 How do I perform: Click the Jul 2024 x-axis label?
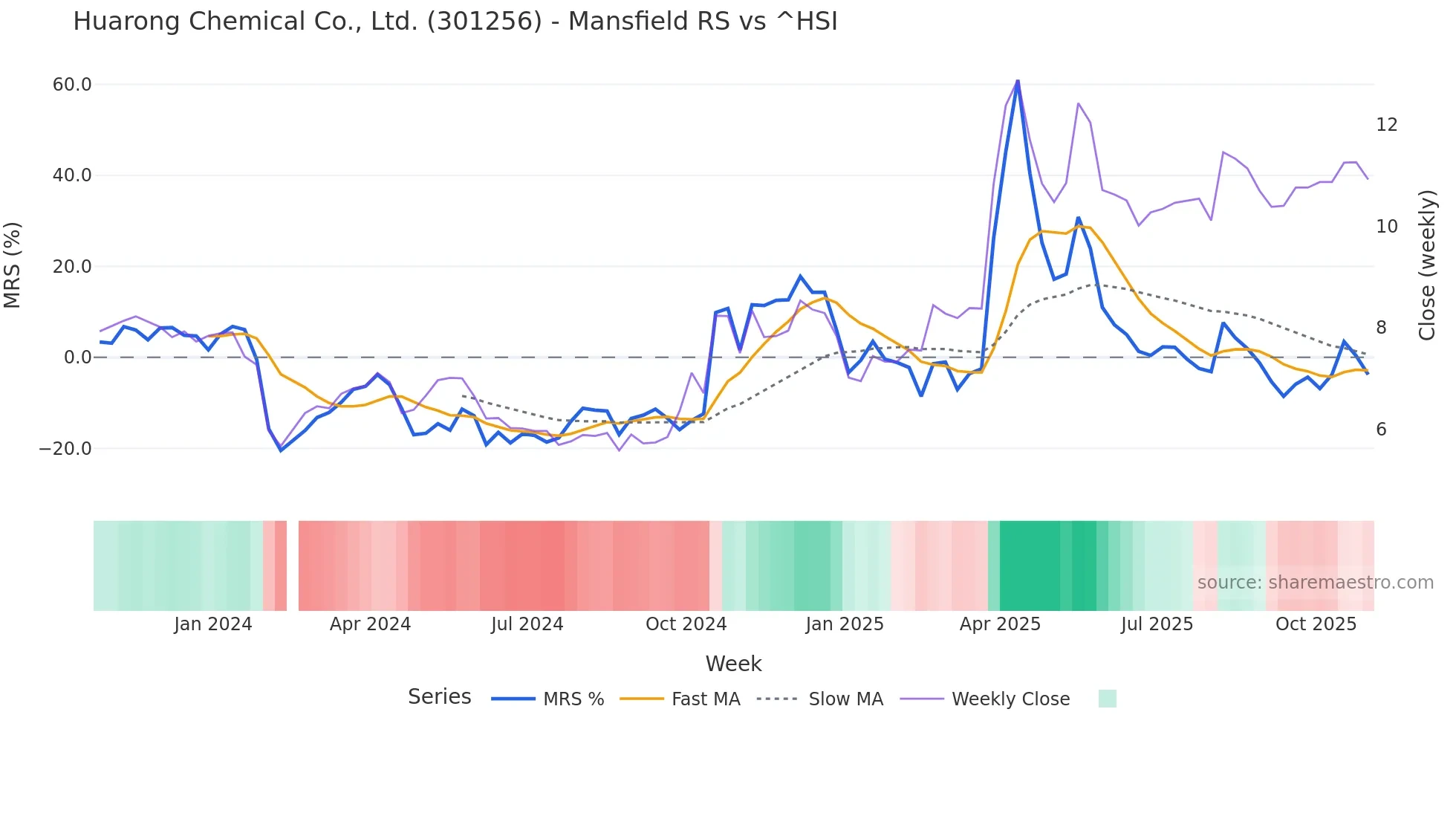pos(527,624)
